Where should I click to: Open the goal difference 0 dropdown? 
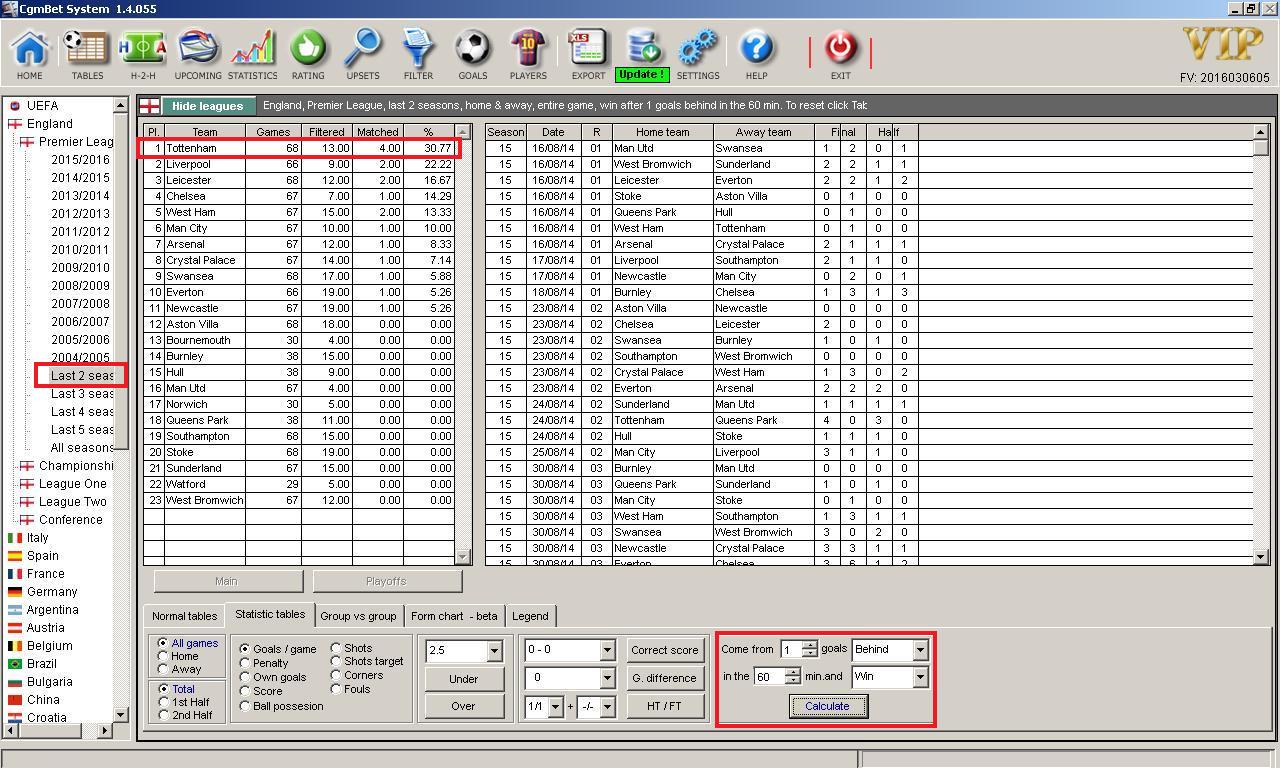click(x=606, y=678)
